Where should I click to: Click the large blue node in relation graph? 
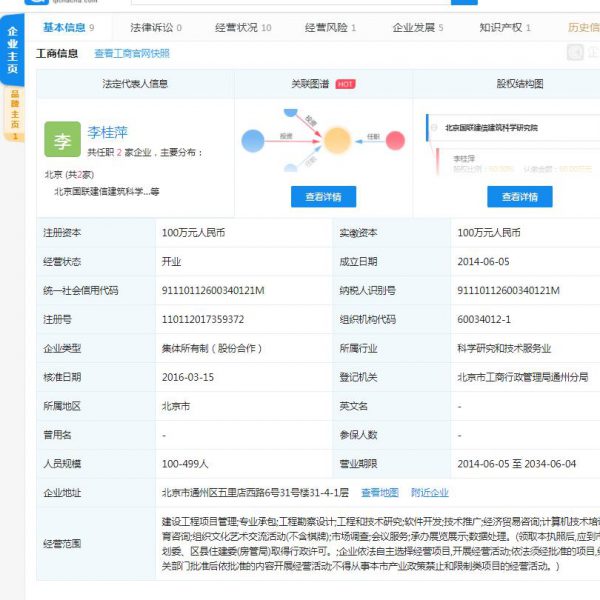[253, 141]
